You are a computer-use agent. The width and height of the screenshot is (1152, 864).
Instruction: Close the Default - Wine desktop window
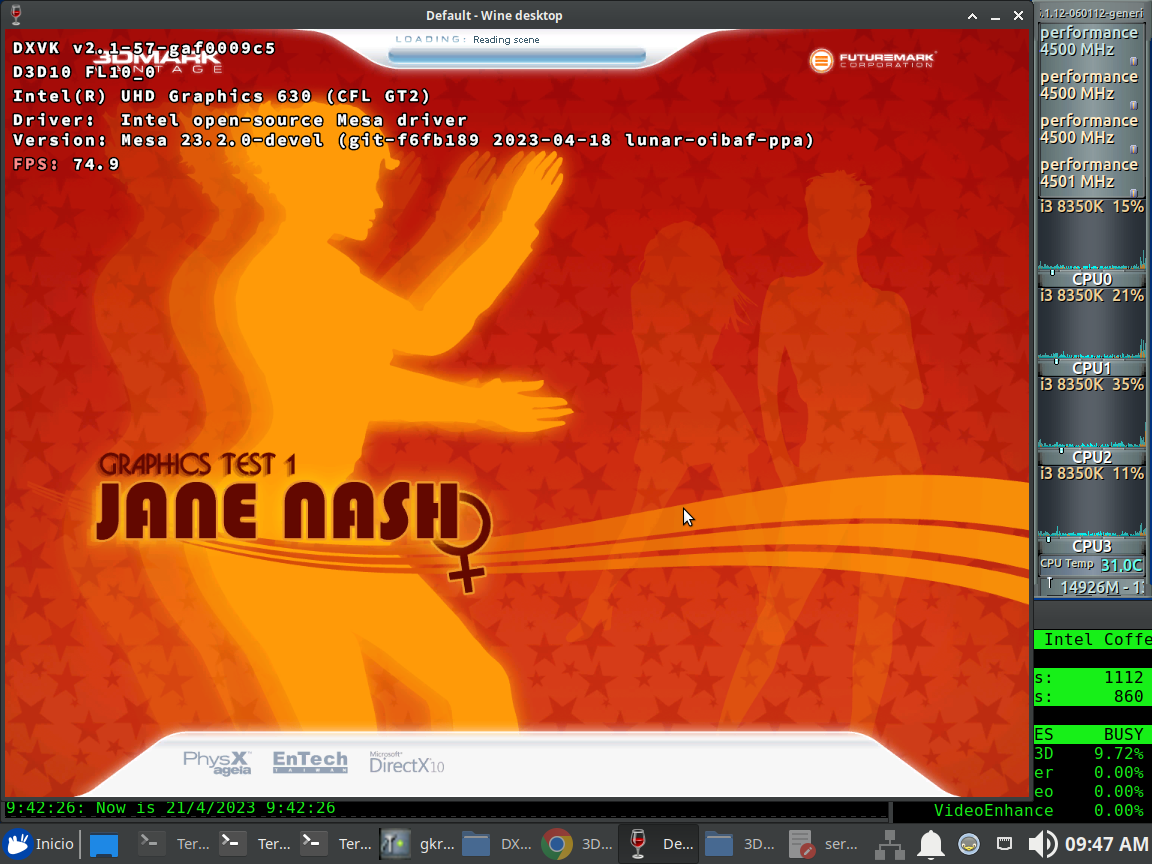tap(1018, 15)
